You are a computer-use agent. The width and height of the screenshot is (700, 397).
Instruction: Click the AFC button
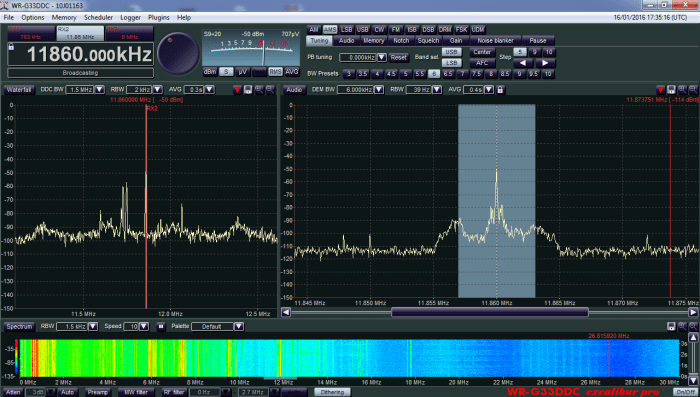point(482,63)
